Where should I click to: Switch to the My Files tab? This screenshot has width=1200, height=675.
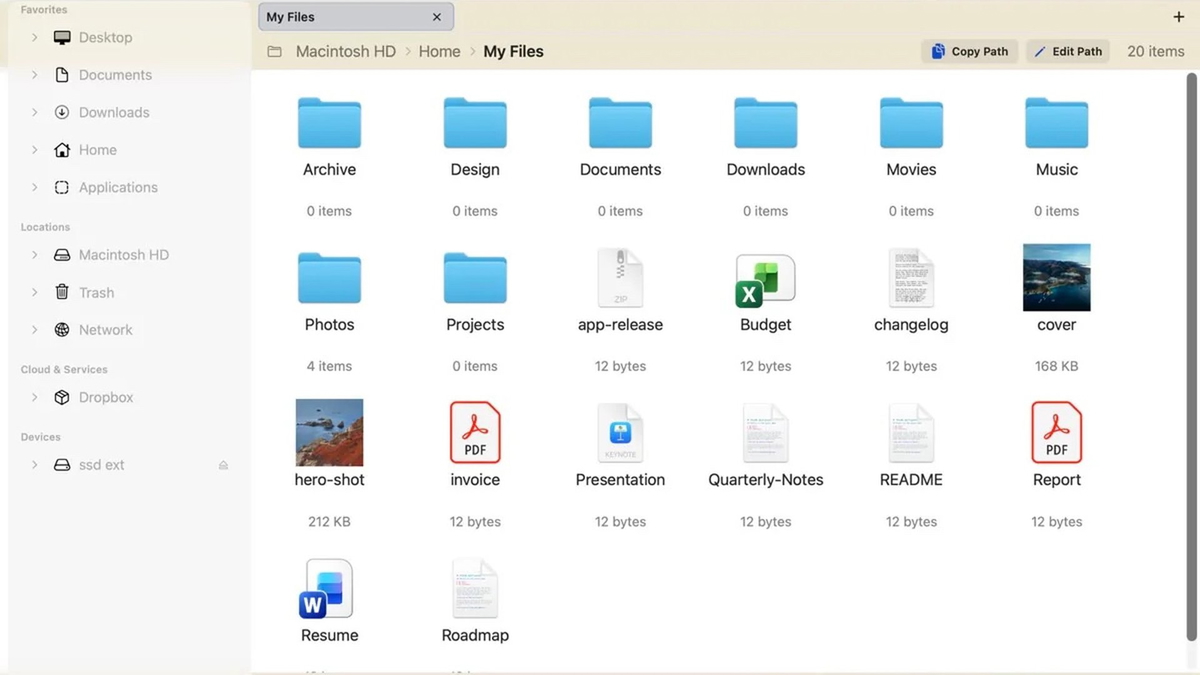pyautogui.click(x=356, y=17)
